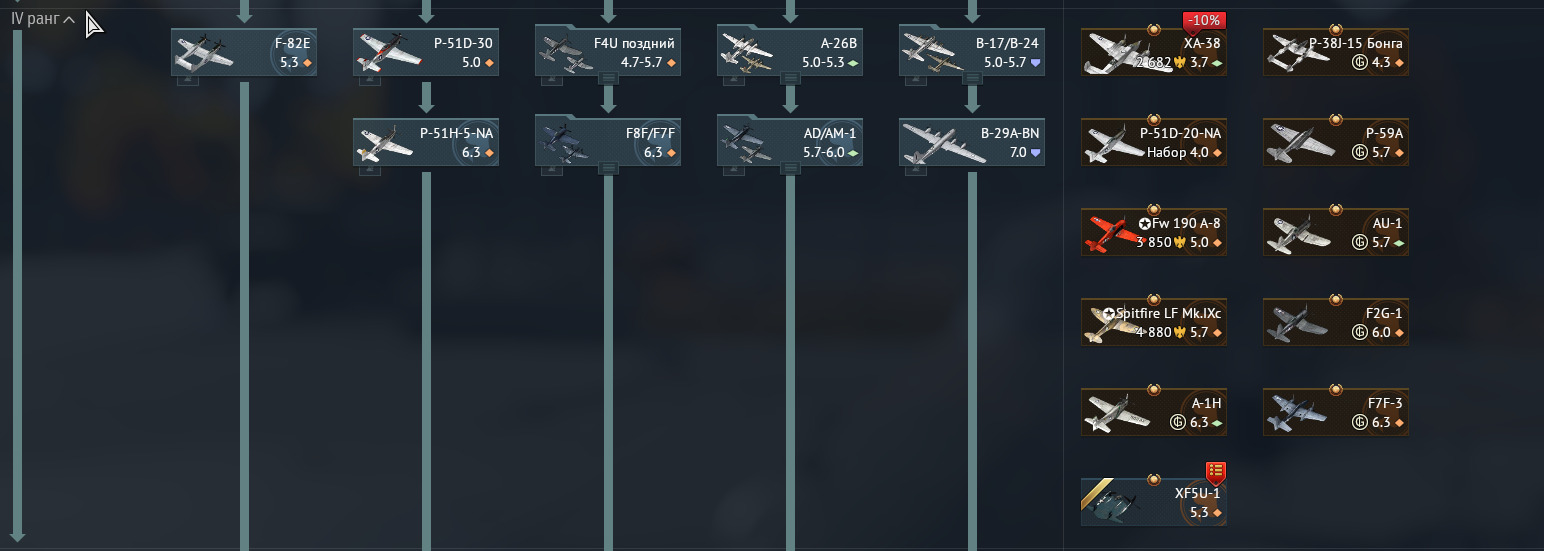Expand the F4U поздний group folder
Image resolution: width=1544 pixels, height=551 pixels.
608,52
